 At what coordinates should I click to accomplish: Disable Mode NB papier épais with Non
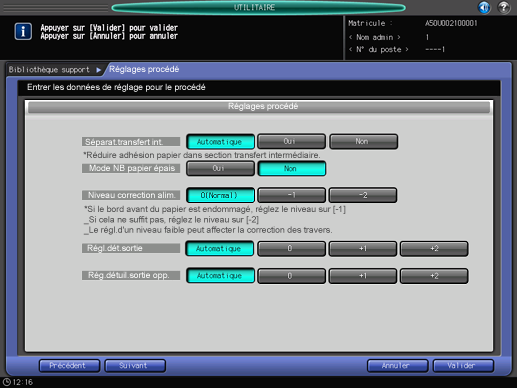(292, 168)
